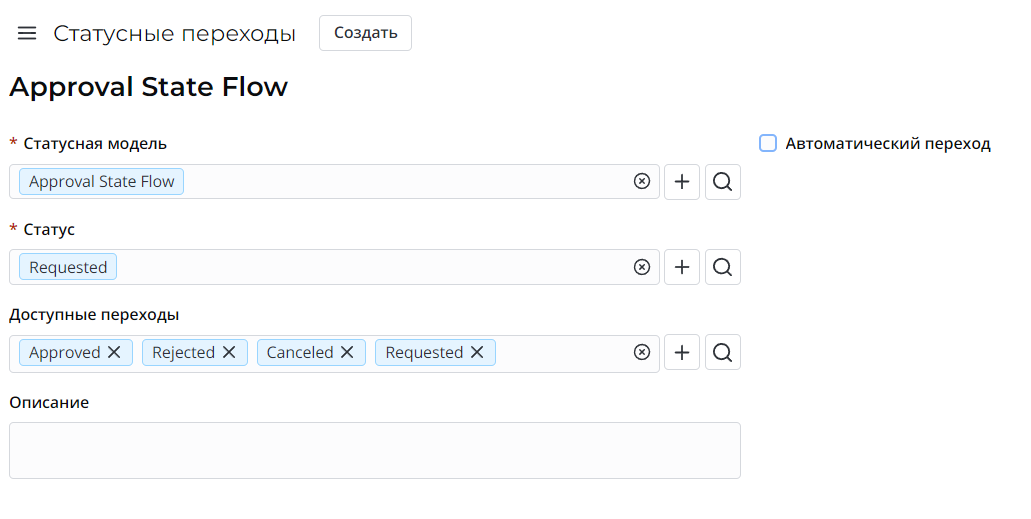This screenshot has height=519, width=1031.
Task: Add new record for Статус field
Action: [x=682, y=267]
